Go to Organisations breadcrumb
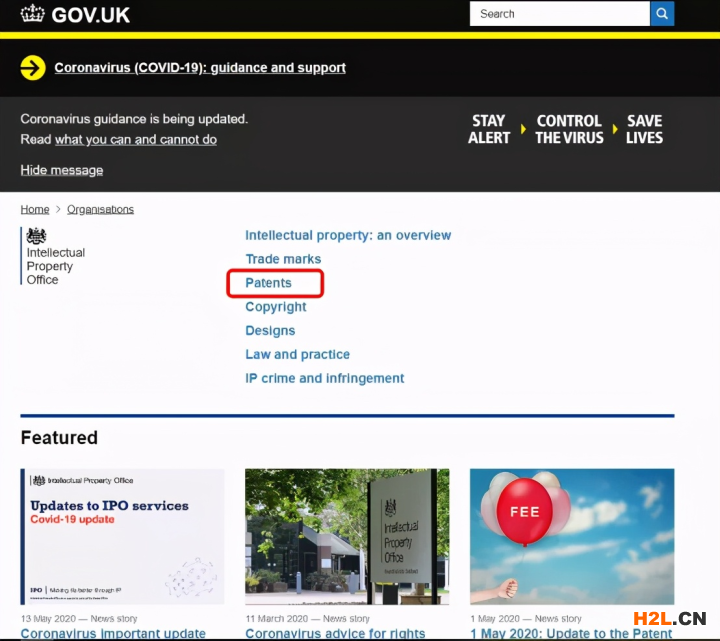 pyautogui.click(x=101, y=209)
